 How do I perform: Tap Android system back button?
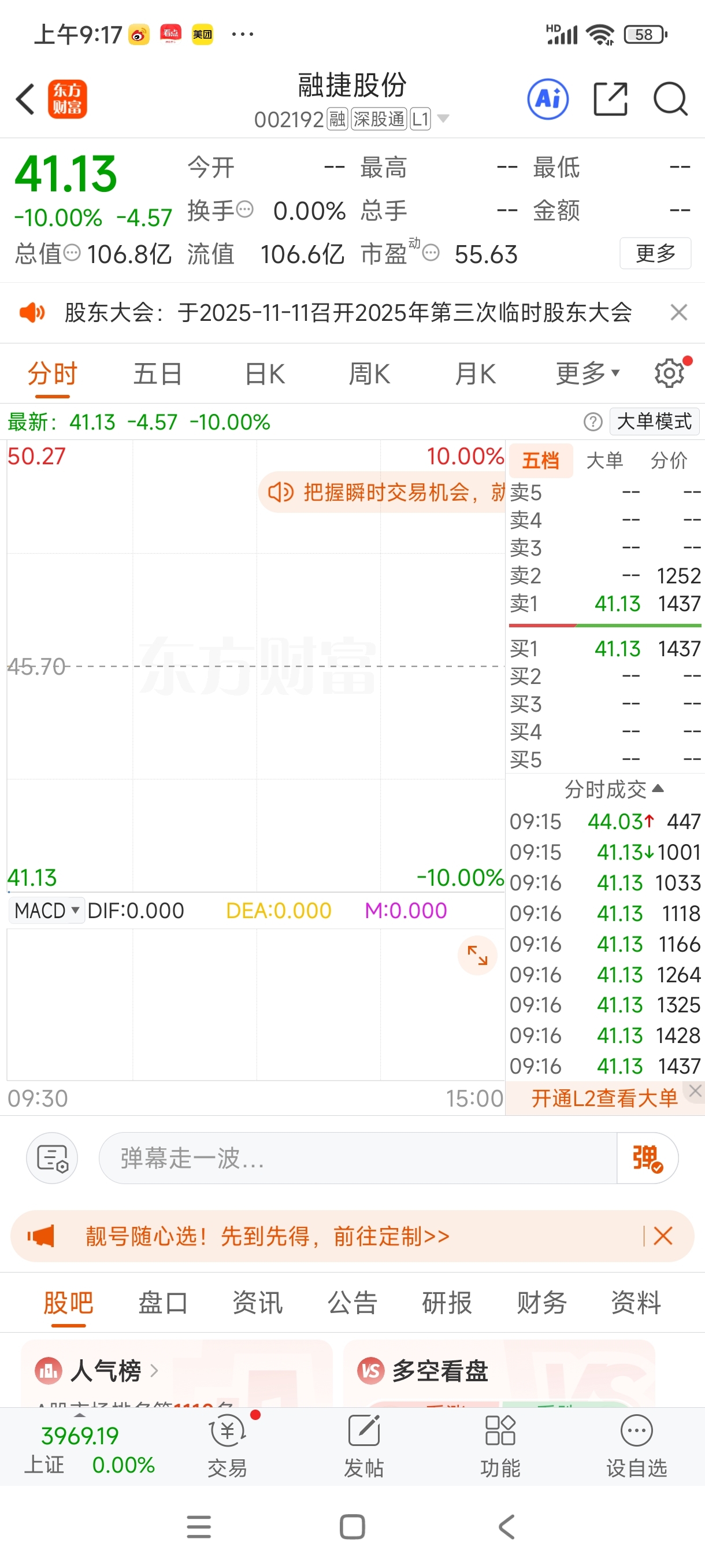506,1526
